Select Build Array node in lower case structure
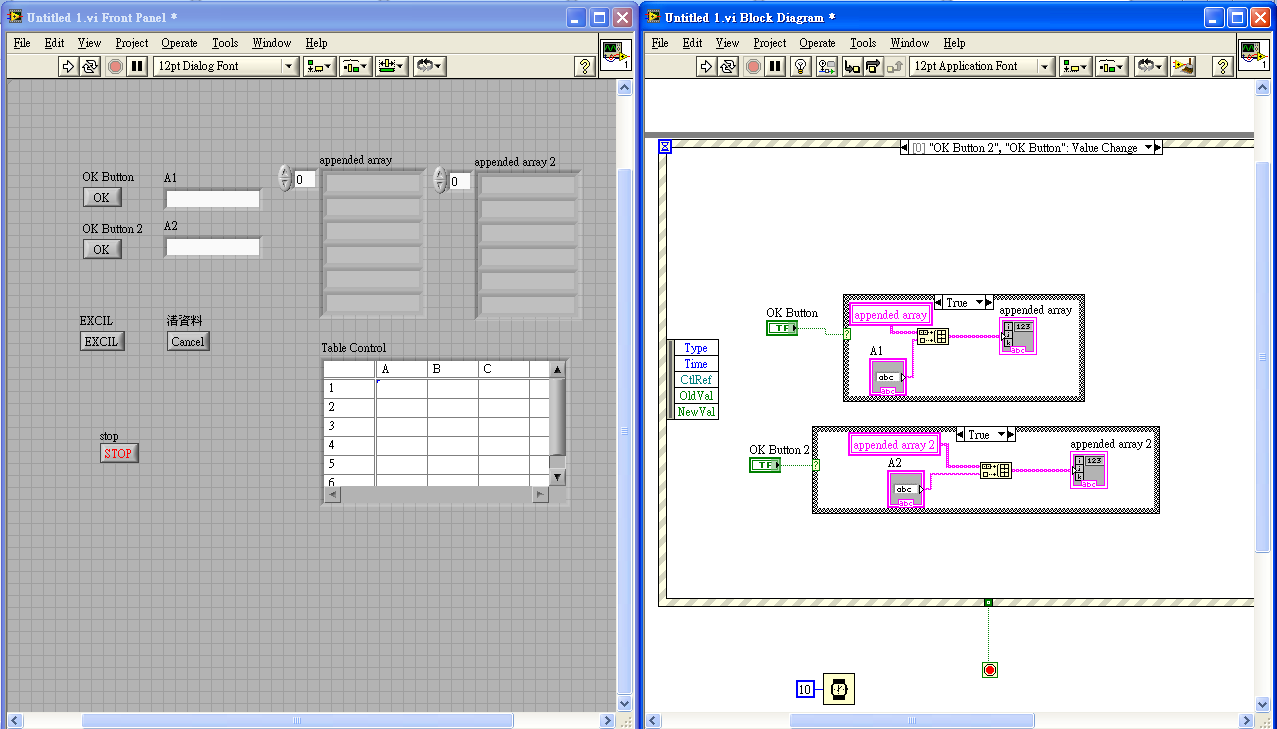The image size is (1277, 729). (996, 470)
